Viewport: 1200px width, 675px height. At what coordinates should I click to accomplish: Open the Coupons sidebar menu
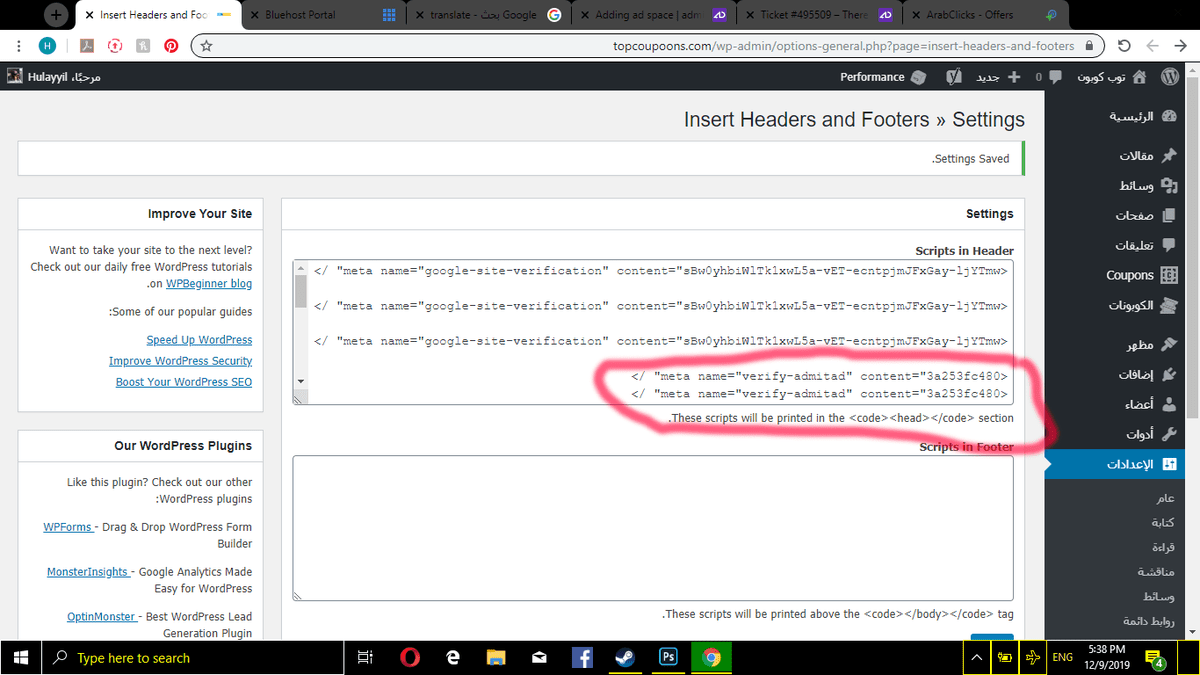[1140, 275]
